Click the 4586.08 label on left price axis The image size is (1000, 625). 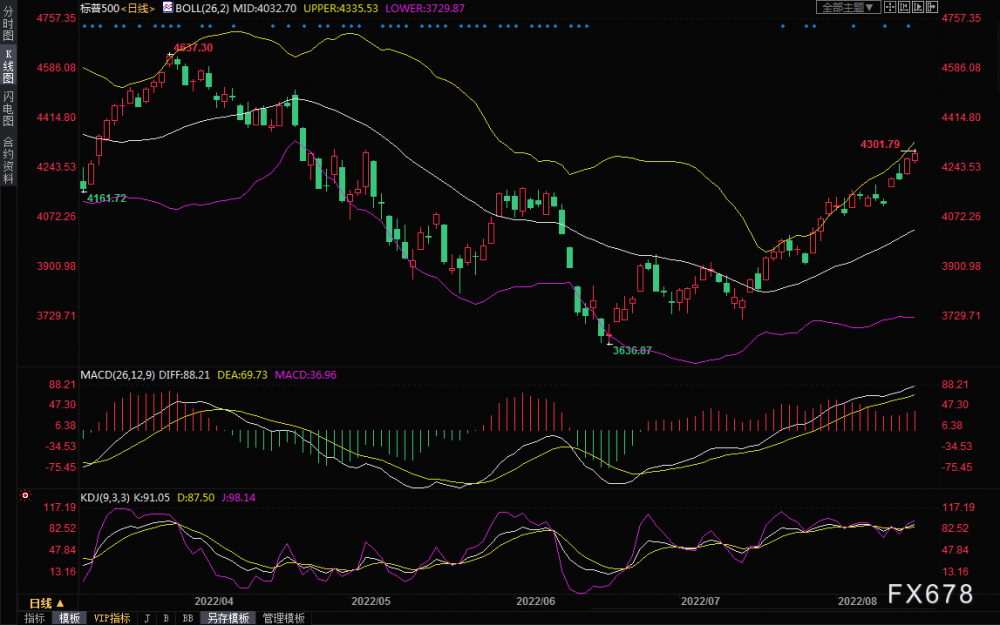(x=57, y=68)
